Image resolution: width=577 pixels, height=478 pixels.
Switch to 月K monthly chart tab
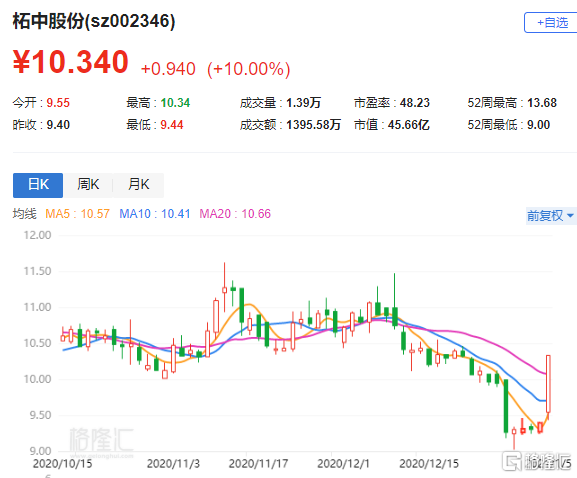(x=138, y=185)
